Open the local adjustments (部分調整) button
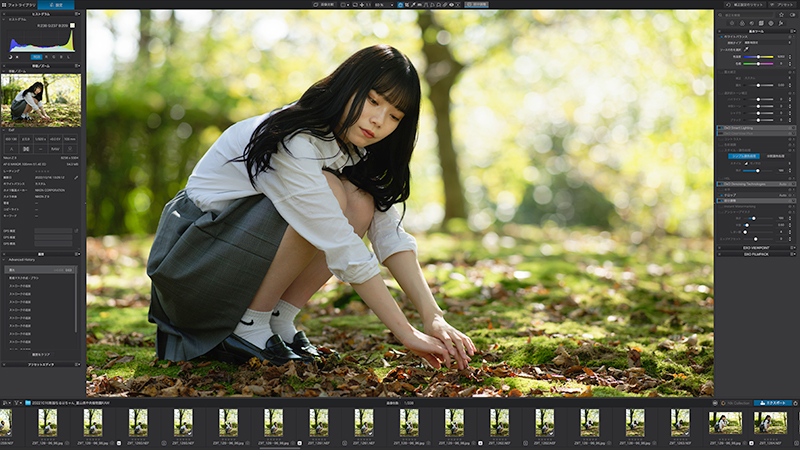The width and height of the screenshot is (800, 450). pyautogui.click(x=476, y=5)
